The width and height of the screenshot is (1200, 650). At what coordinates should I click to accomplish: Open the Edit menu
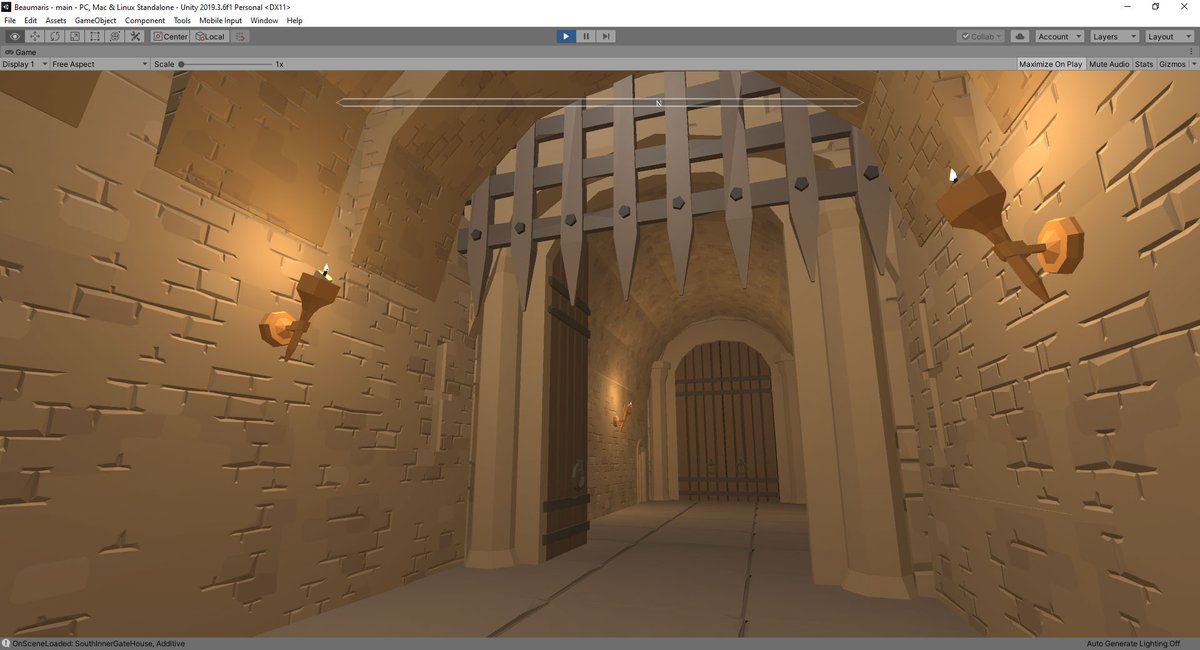tap(31, 20)
